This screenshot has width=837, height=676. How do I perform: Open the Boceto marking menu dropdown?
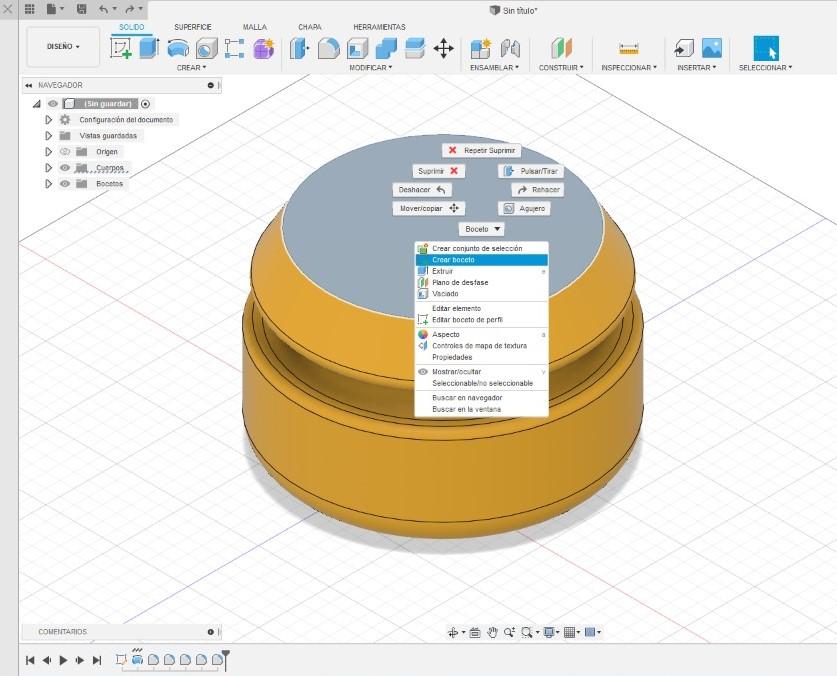[481, 229]
